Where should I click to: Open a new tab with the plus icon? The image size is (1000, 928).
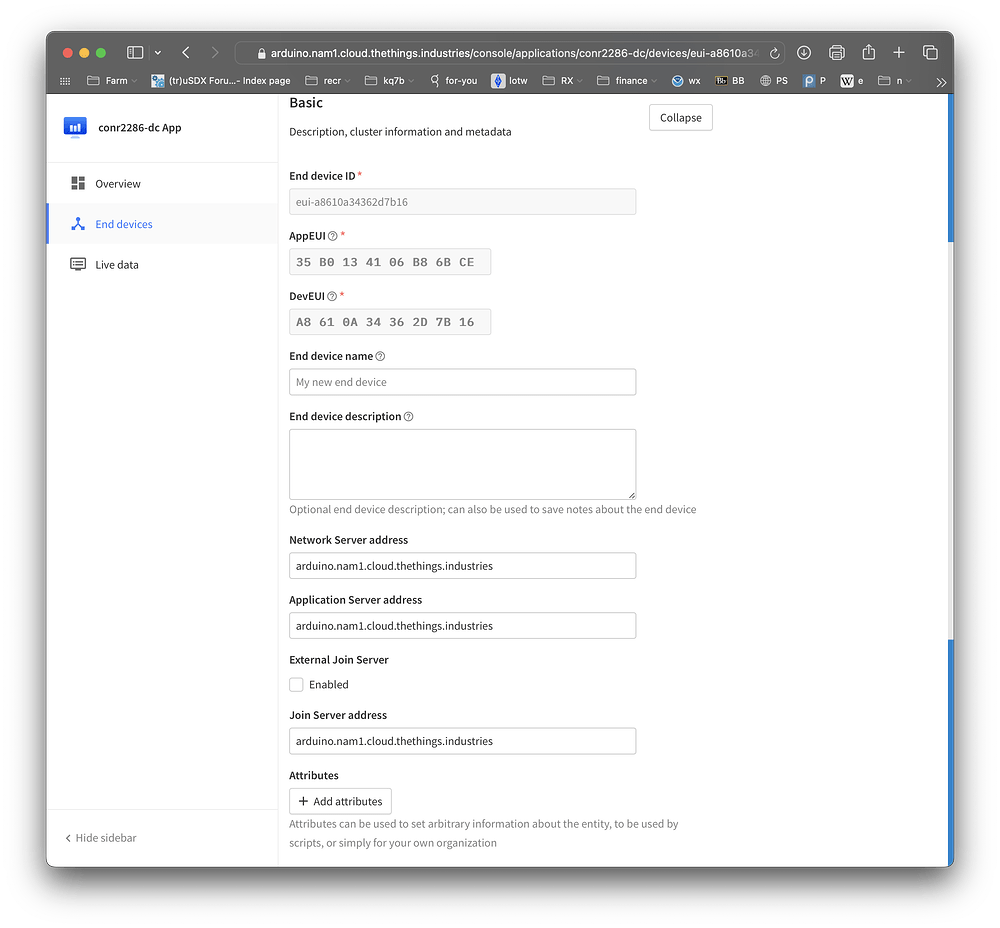pyautogui.click(x=899, y=52)
